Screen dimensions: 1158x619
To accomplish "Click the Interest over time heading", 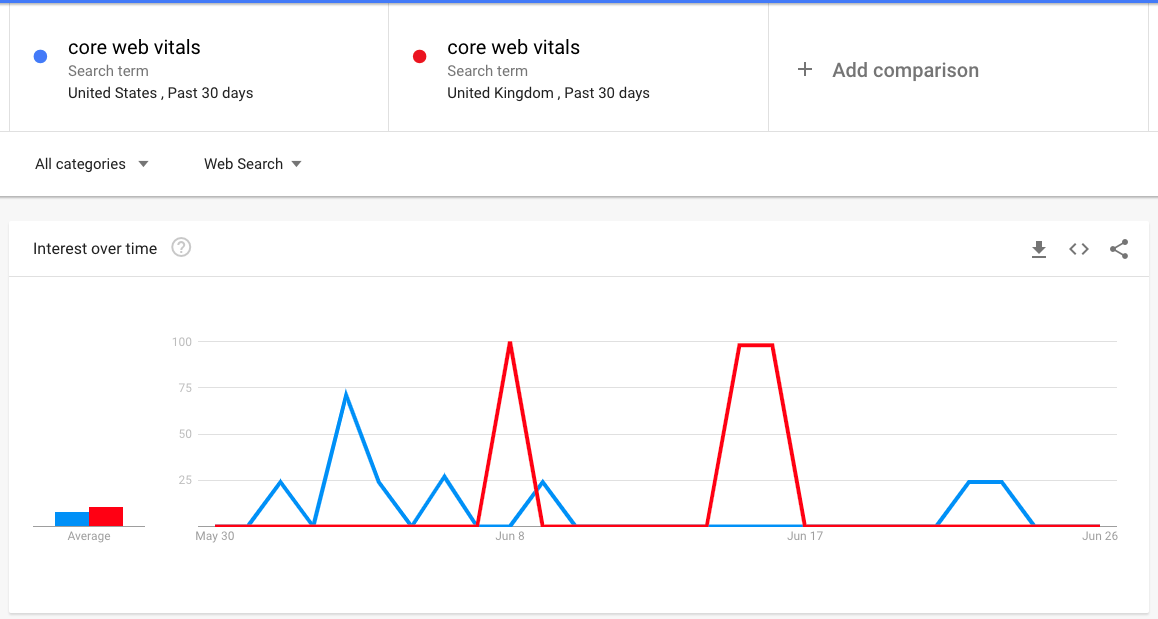I will click(94, 248).
